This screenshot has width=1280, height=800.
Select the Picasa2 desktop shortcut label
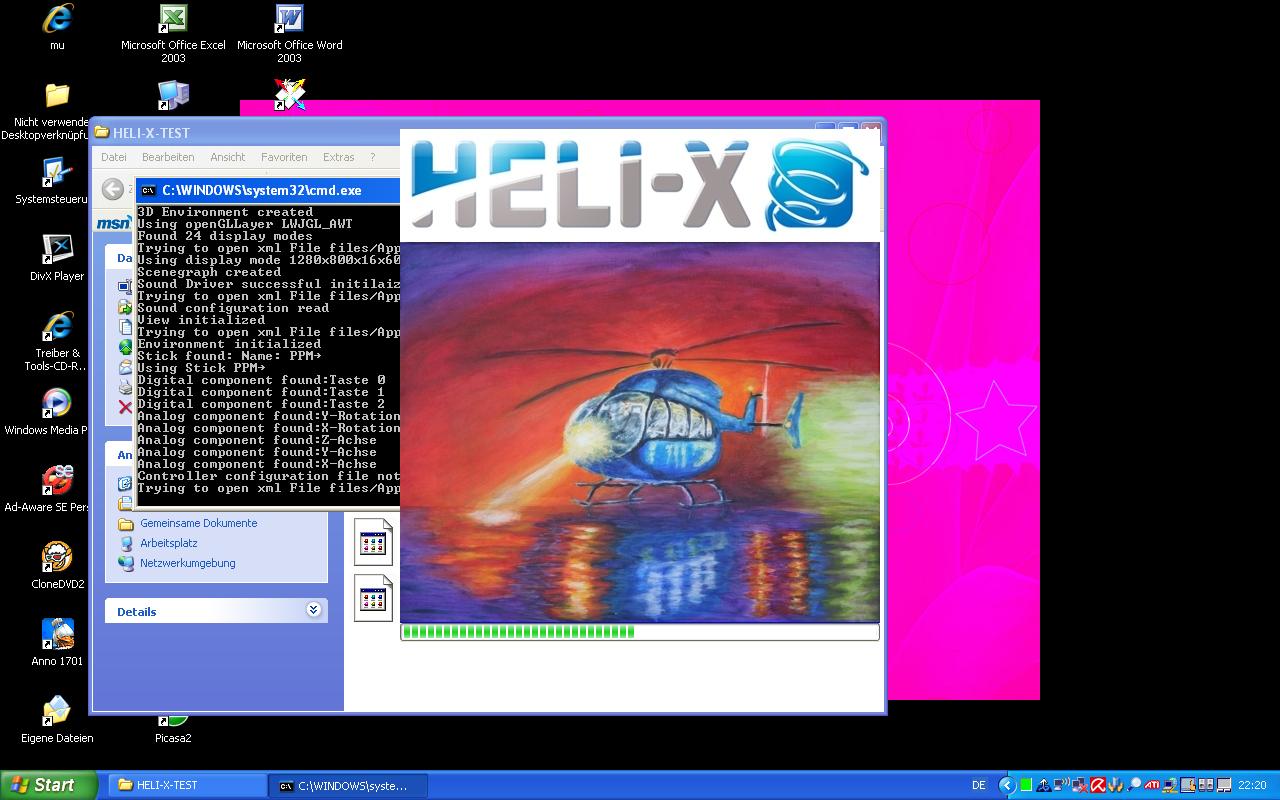point(173,738)
